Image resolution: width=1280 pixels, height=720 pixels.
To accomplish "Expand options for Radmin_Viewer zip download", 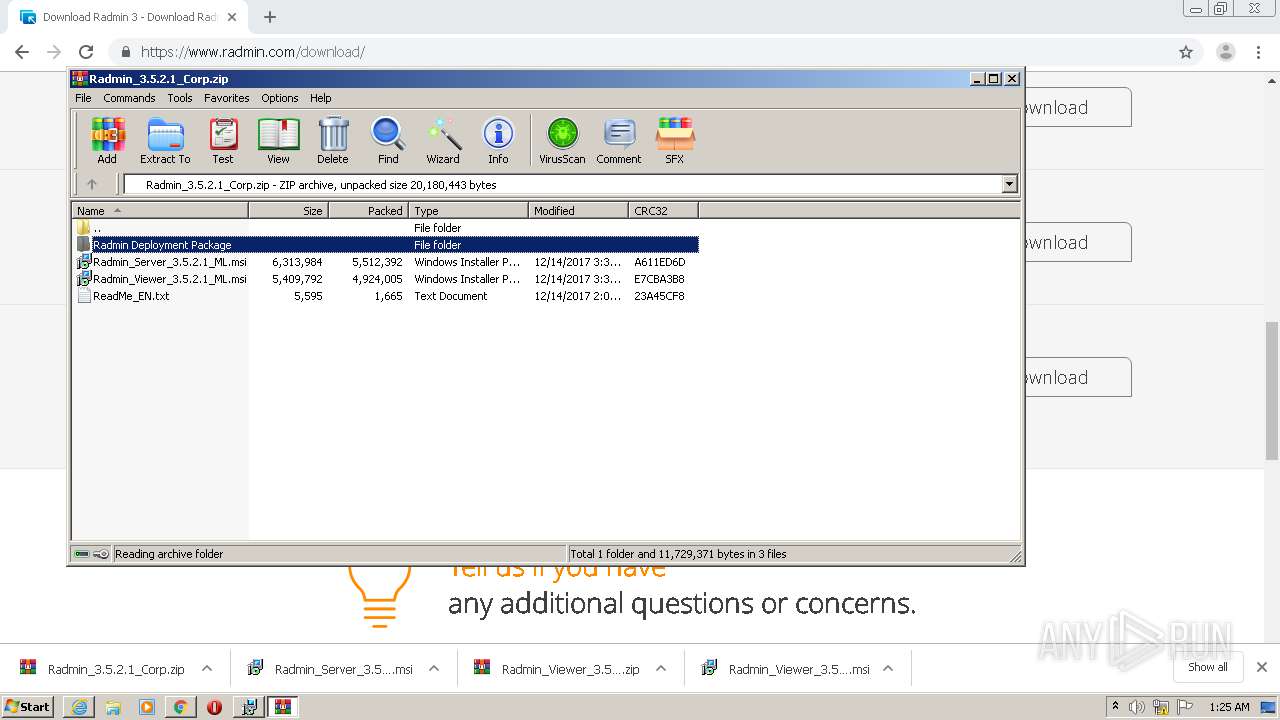I will coord(661,669).
